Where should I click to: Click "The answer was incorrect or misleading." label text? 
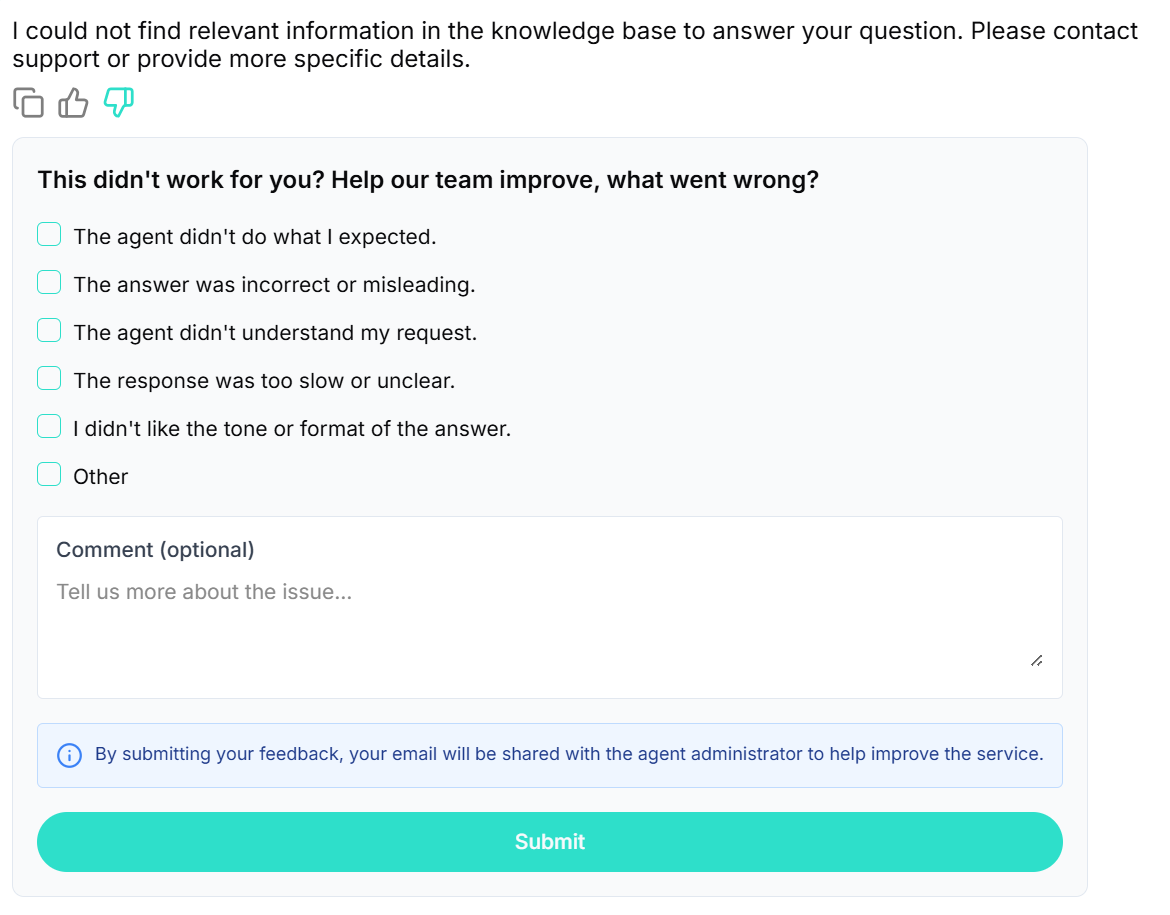pyautogui.click(x=274, y=285)
